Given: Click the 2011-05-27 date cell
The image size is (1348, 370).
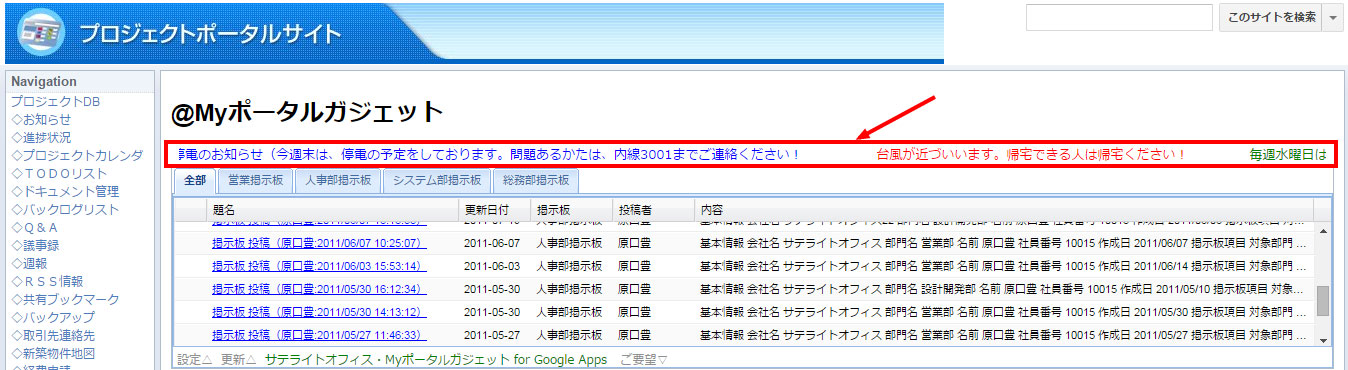Looking at the screenshot, I should pos(494,335).
